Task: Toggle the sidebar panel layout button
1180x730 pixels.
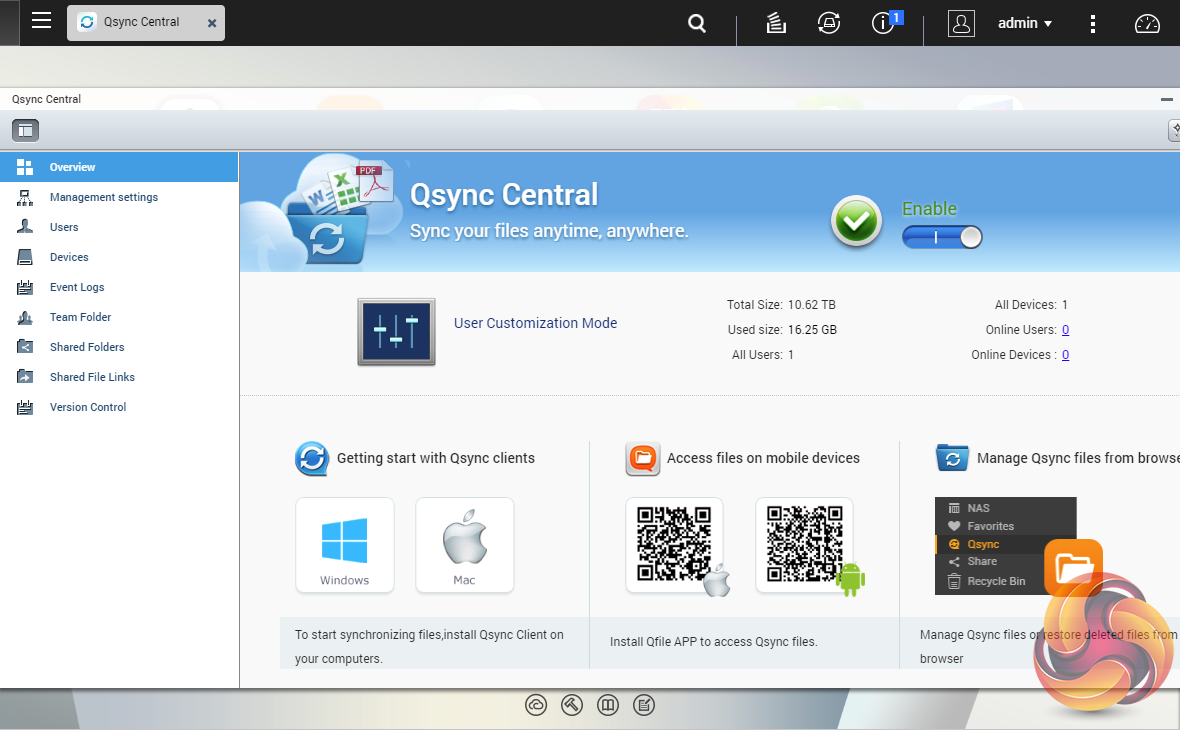Action: tap(25, 129)
